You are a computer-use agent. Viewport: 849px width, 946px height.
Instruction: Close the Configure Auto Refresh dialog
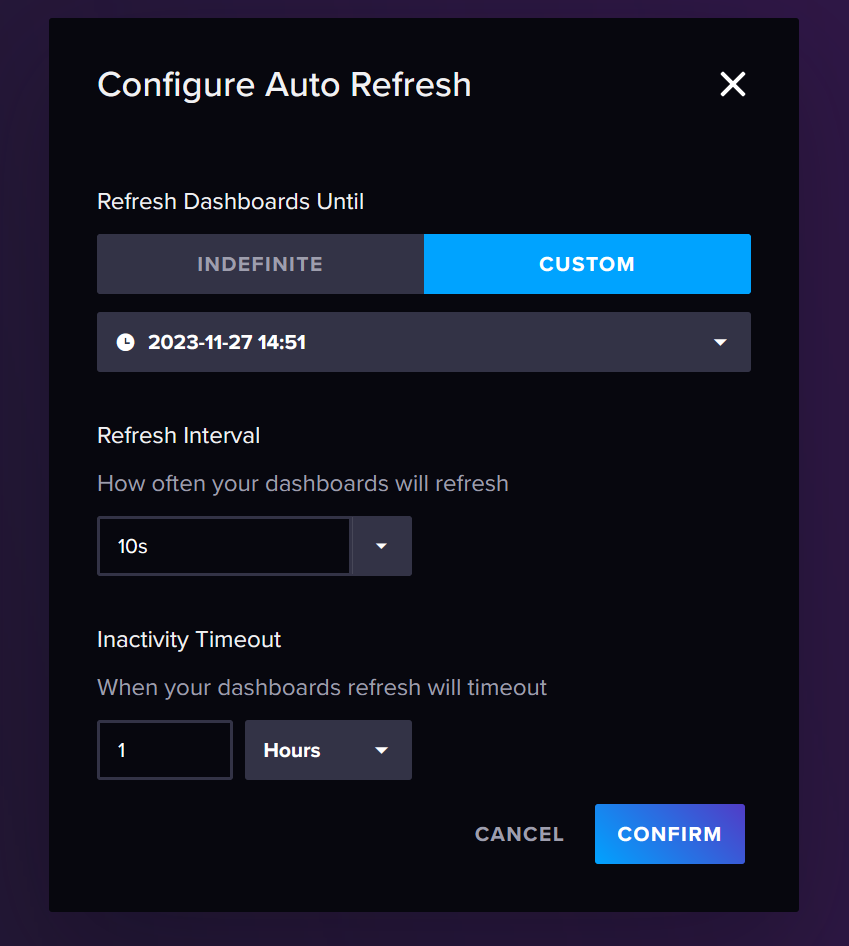point(733,84)
